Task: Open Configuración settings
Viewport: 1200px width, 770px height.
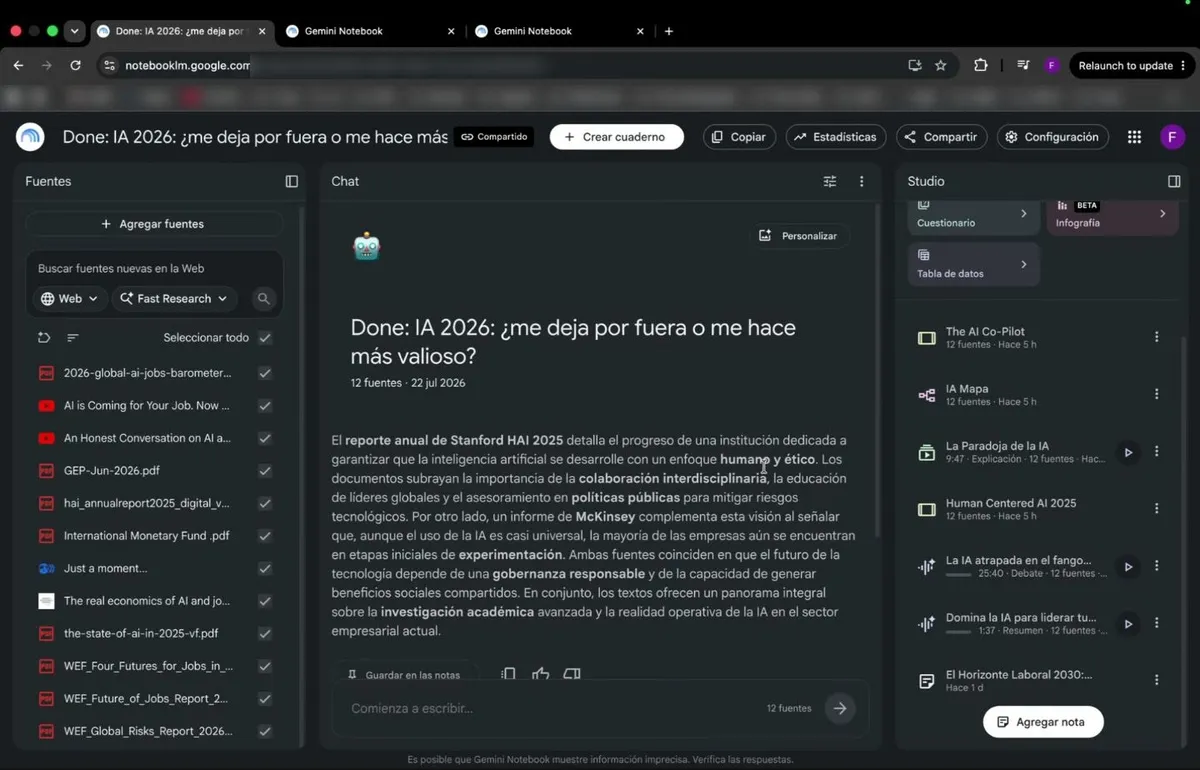Action: 1052,137
